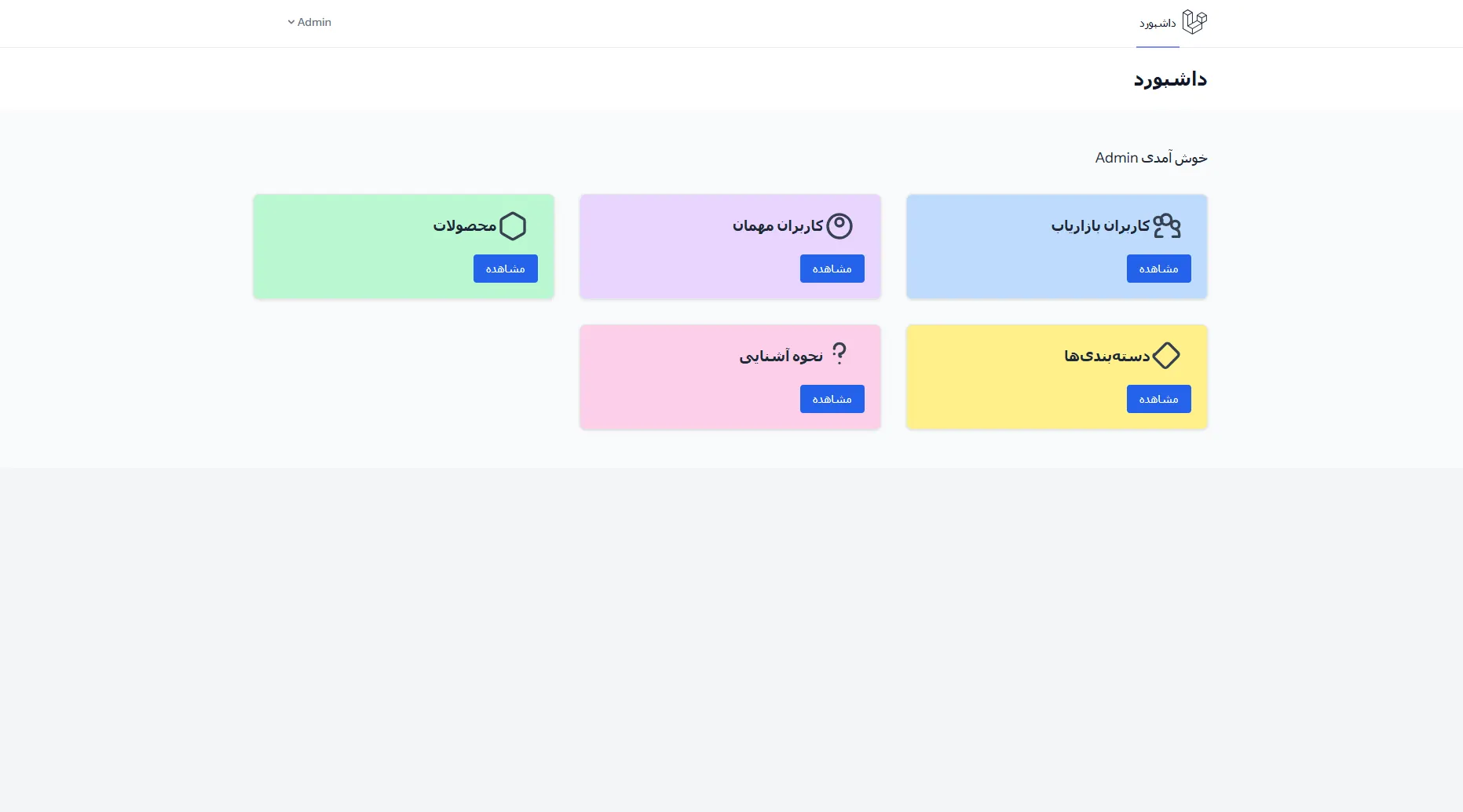Screen dimensions: 1463x812
Task: Click the دسته‌بندی‌ها card title
Action: 1106,357
